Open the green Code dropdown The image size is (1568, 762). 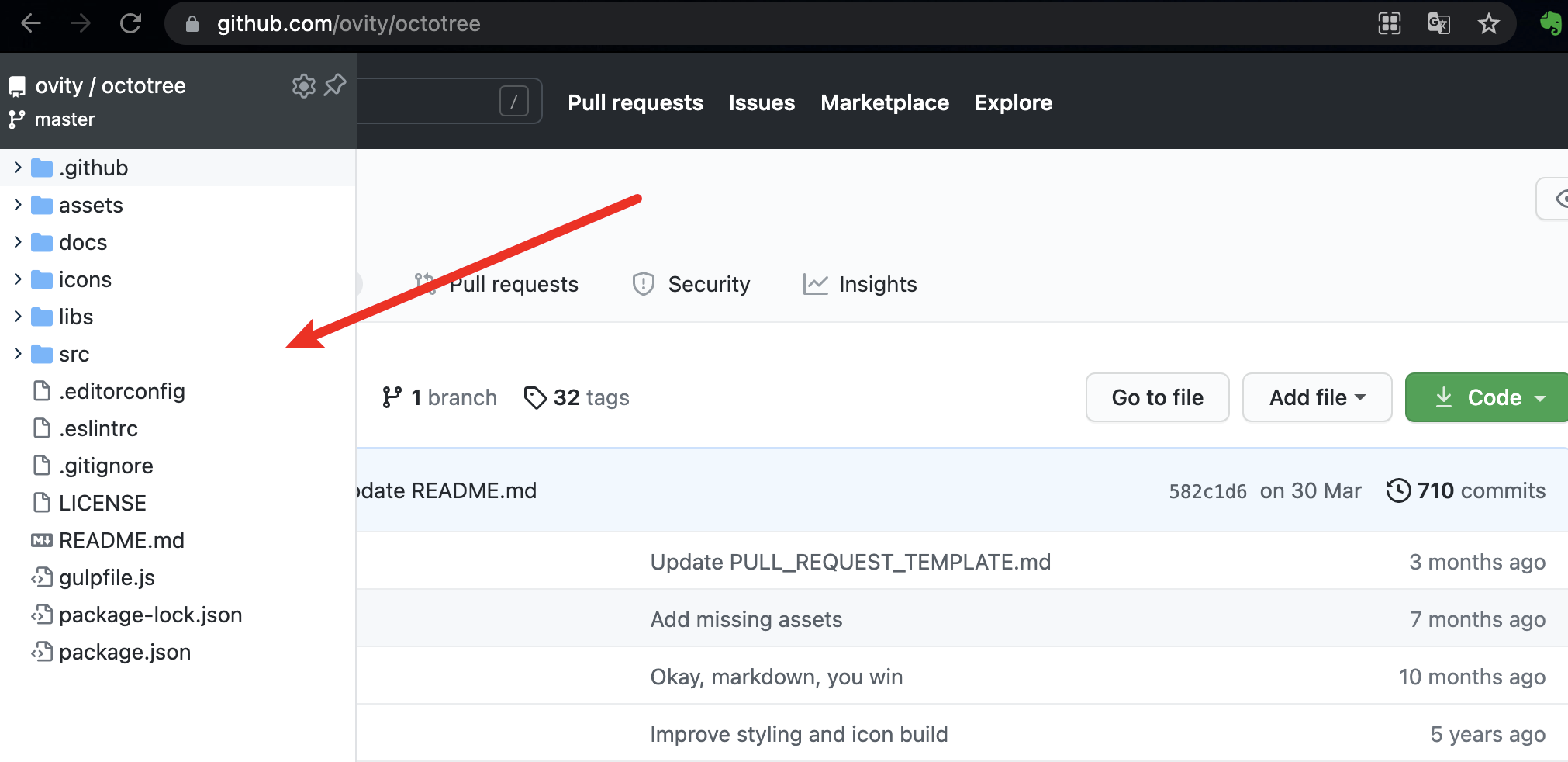(x=1485, y=397)
